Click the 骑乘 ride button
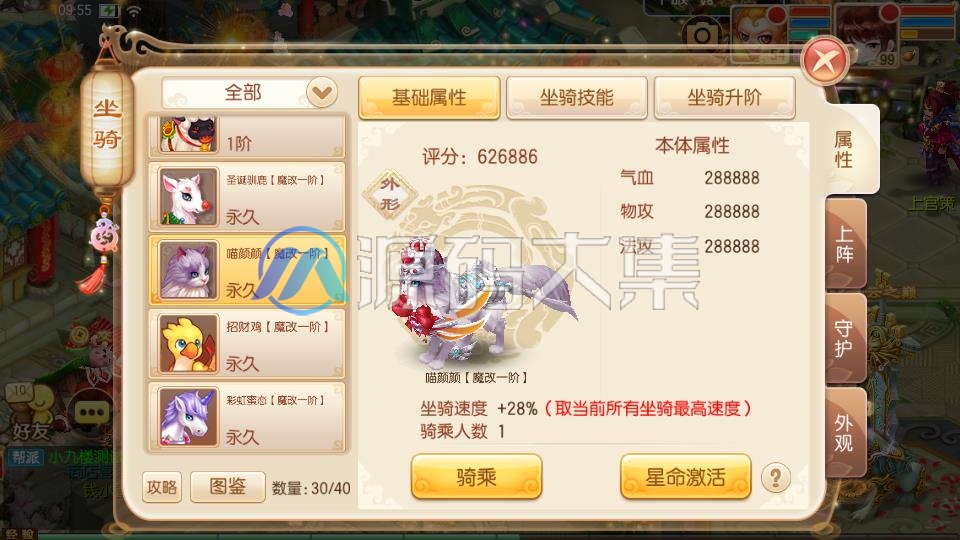Image resolution: width=960 pixels, height=540 pixels. pyautogui.click(x=476, y=477)
